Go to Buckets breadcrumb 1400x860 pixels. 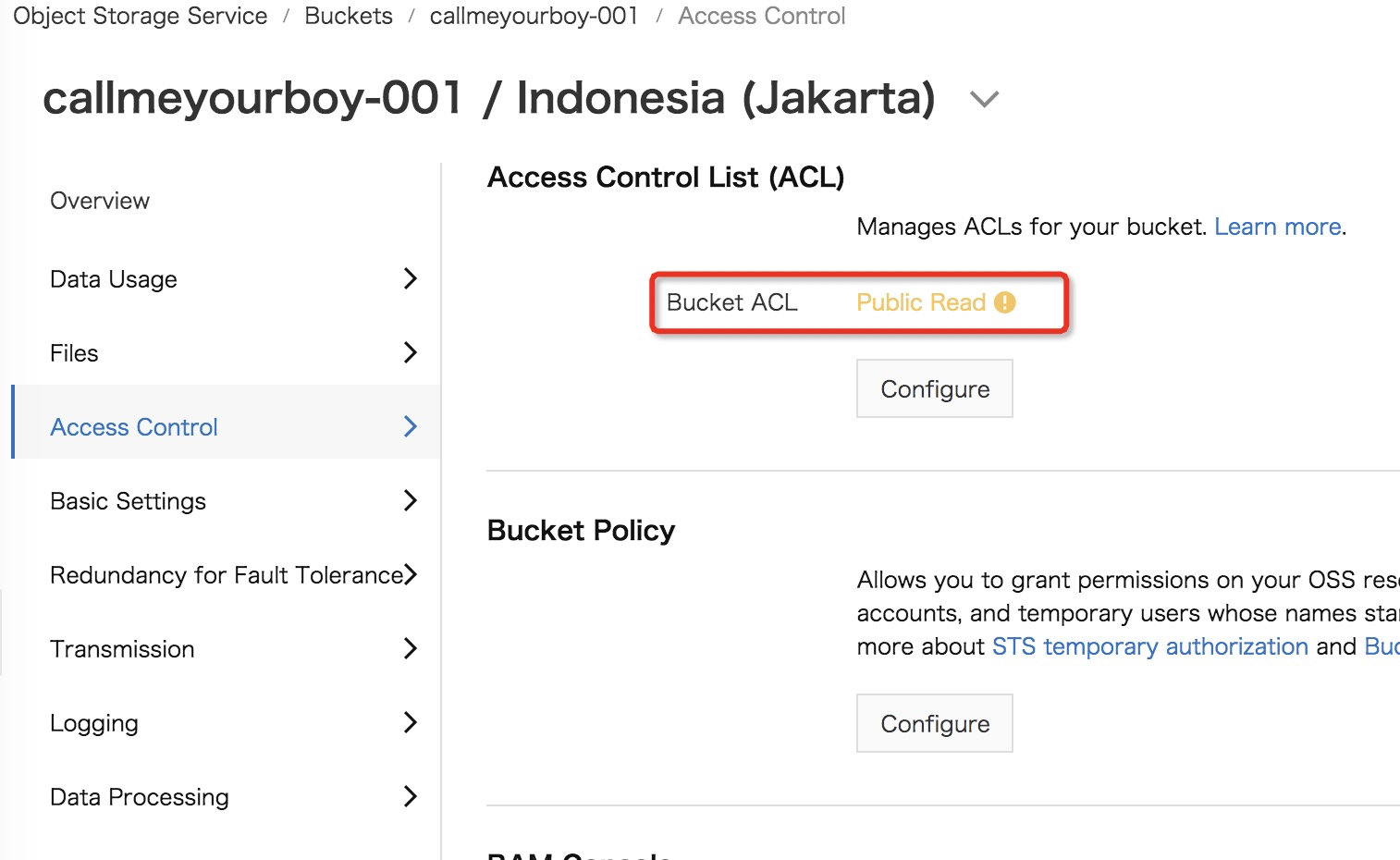349,16
